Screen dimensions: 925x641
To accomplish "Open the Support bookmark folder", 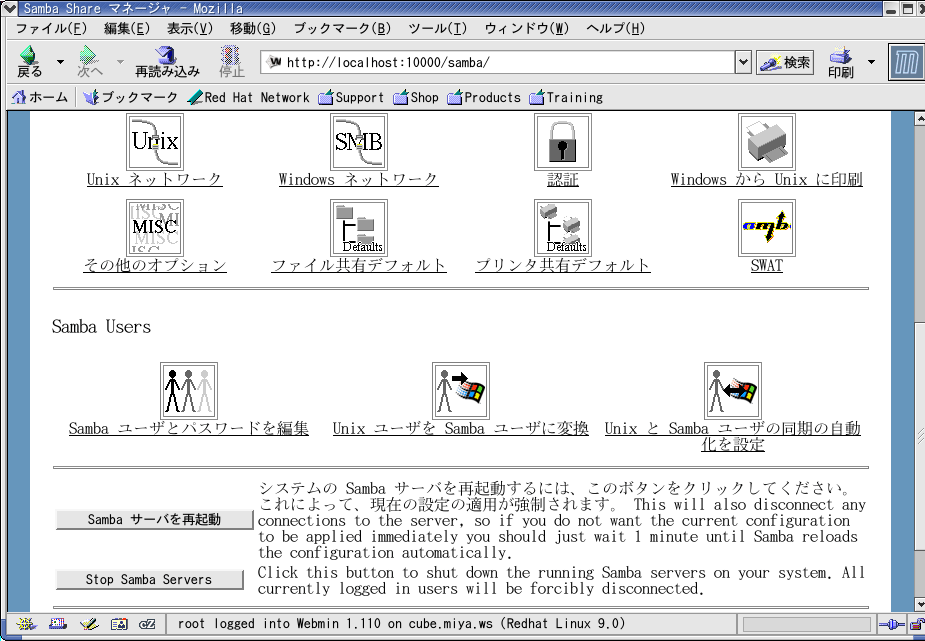I will point(351,97).
